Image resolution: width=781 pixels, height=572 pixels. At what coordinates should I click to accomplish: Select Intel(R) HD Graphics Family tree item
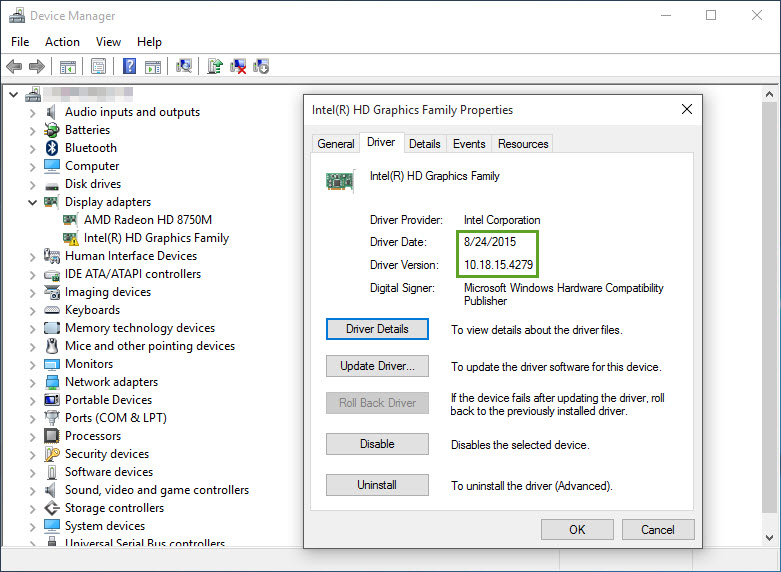point(156,238)
